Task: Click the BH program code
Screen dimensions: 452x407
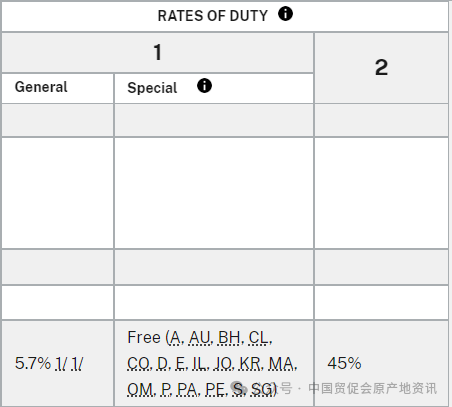Action: point(230,338)
